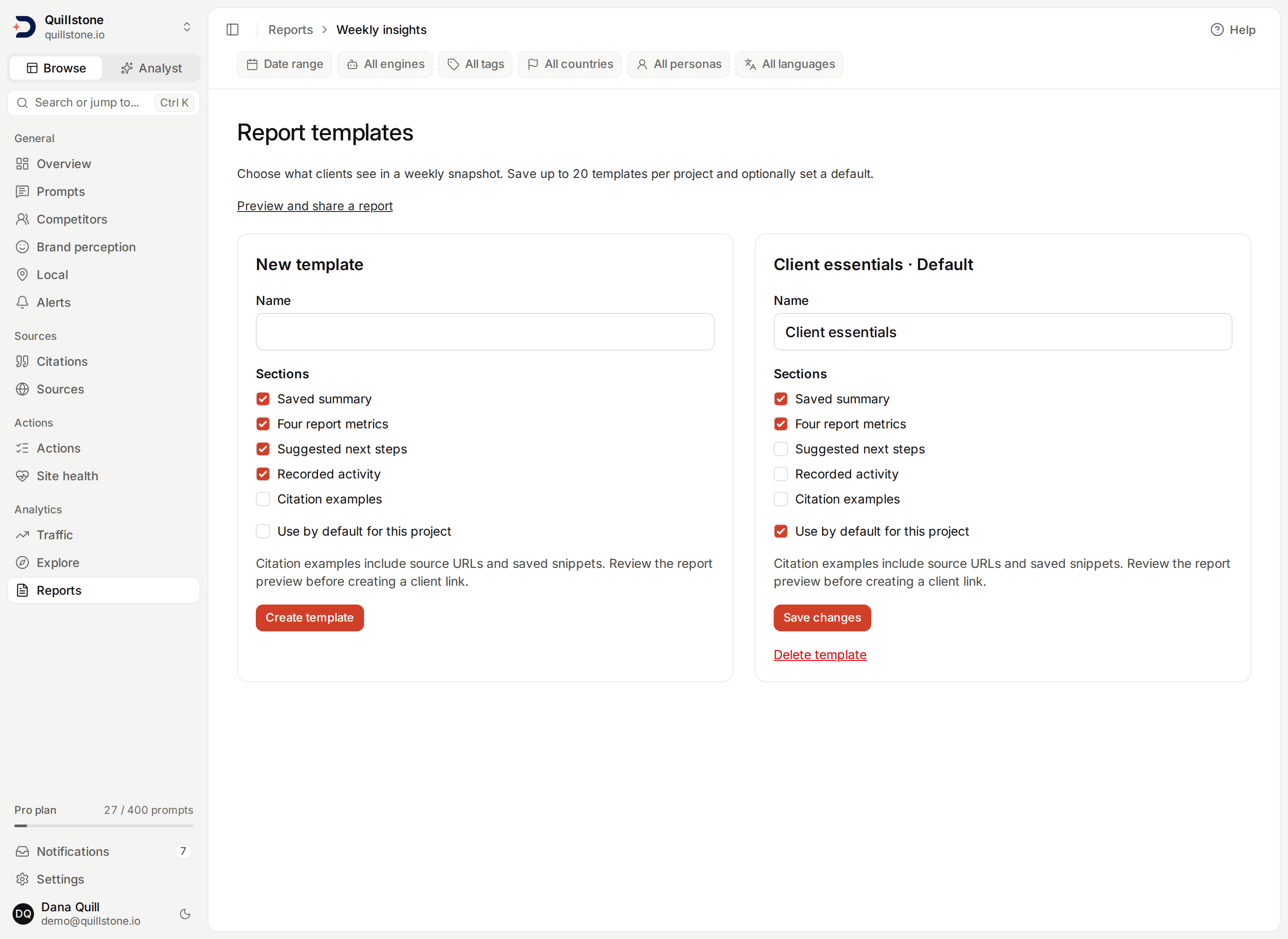1288x939 pixels.
Task: Check Recorded activity in Client essentials
Action: click(x=780, y=474)
